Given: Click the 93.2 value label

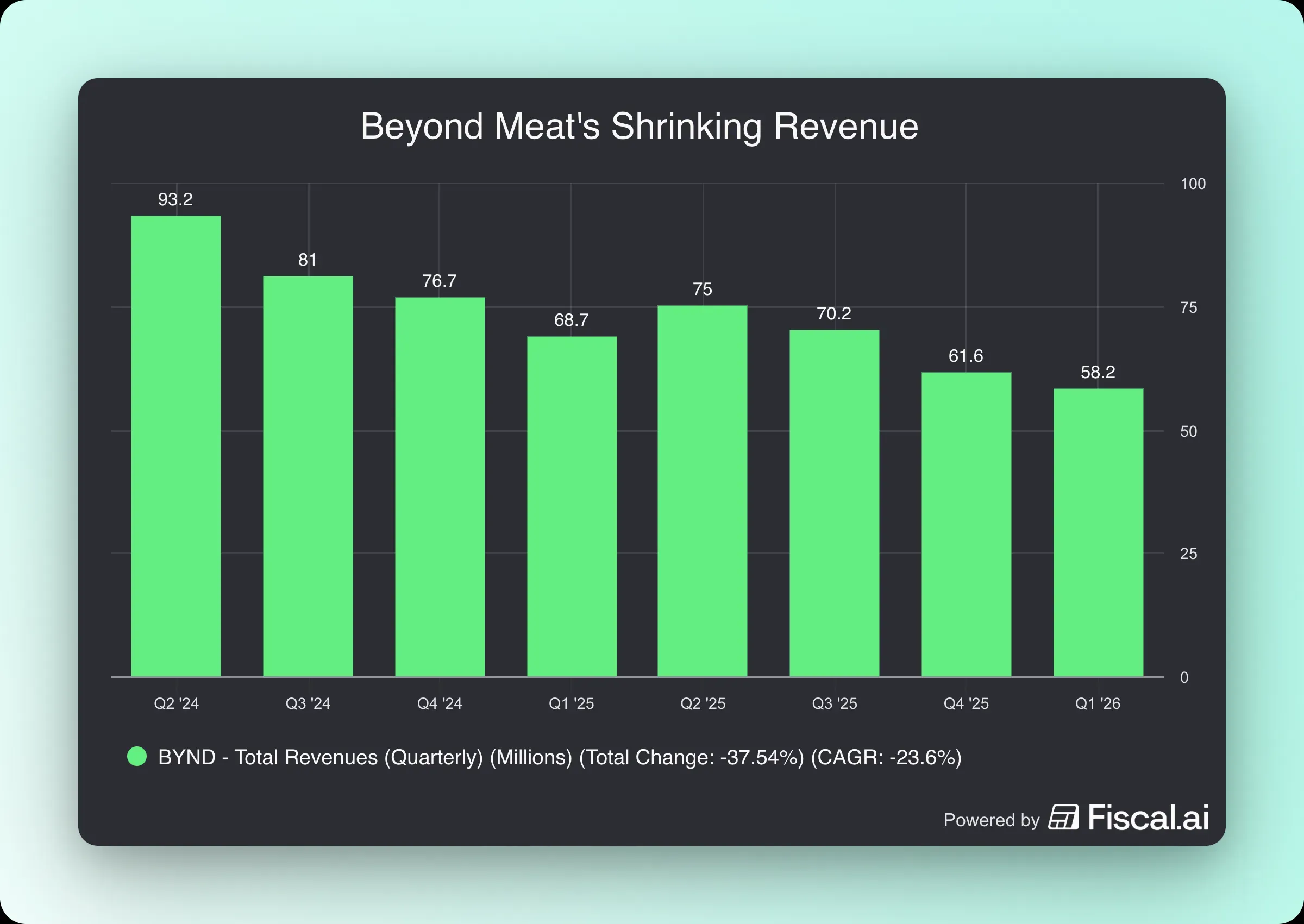Looking at the screenshot, I should (175, 200).
